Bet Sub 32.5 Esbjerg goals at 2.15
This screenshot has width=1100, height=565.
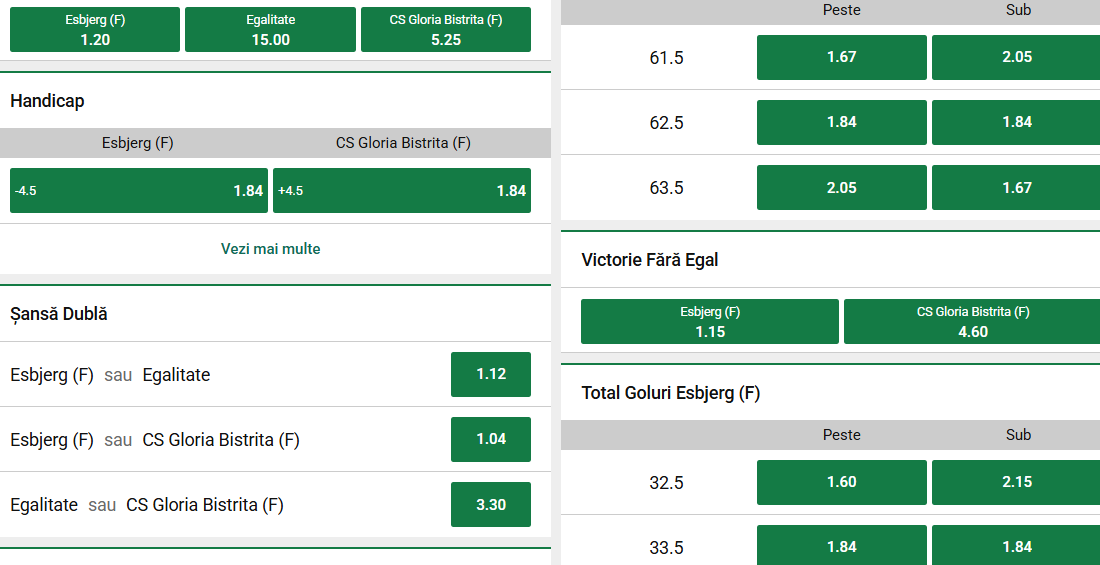[x=1016, y=482]
